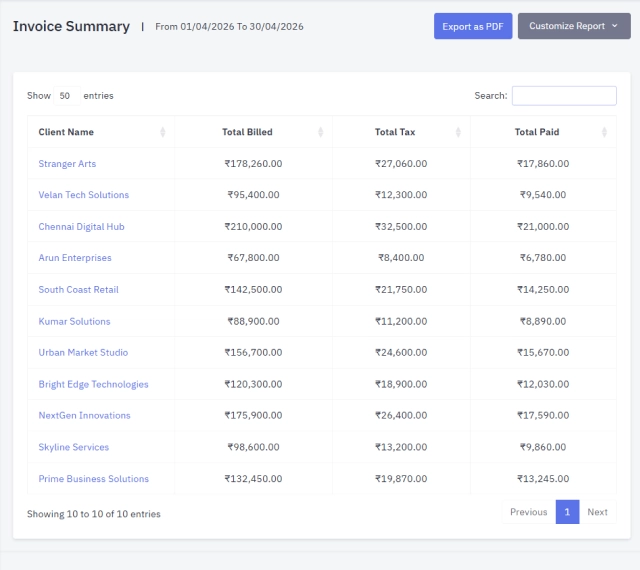Open the Skyline Services link

click(x=74, y=447)
